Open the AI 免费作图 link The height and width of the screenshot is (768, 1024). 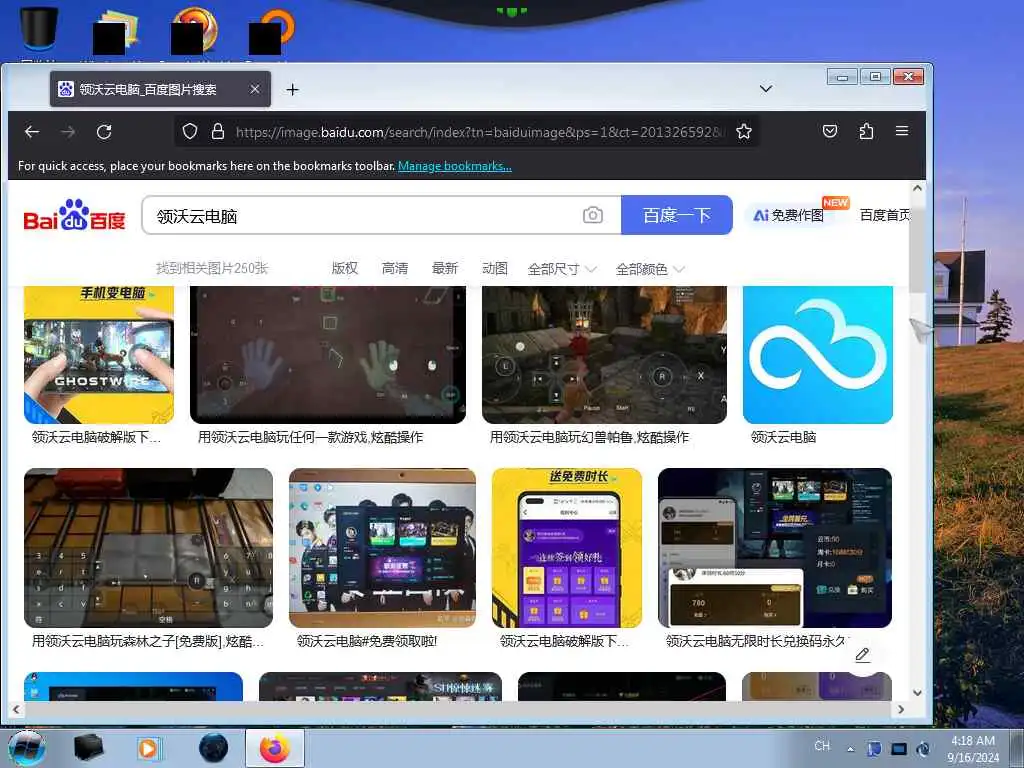[789, 215]
